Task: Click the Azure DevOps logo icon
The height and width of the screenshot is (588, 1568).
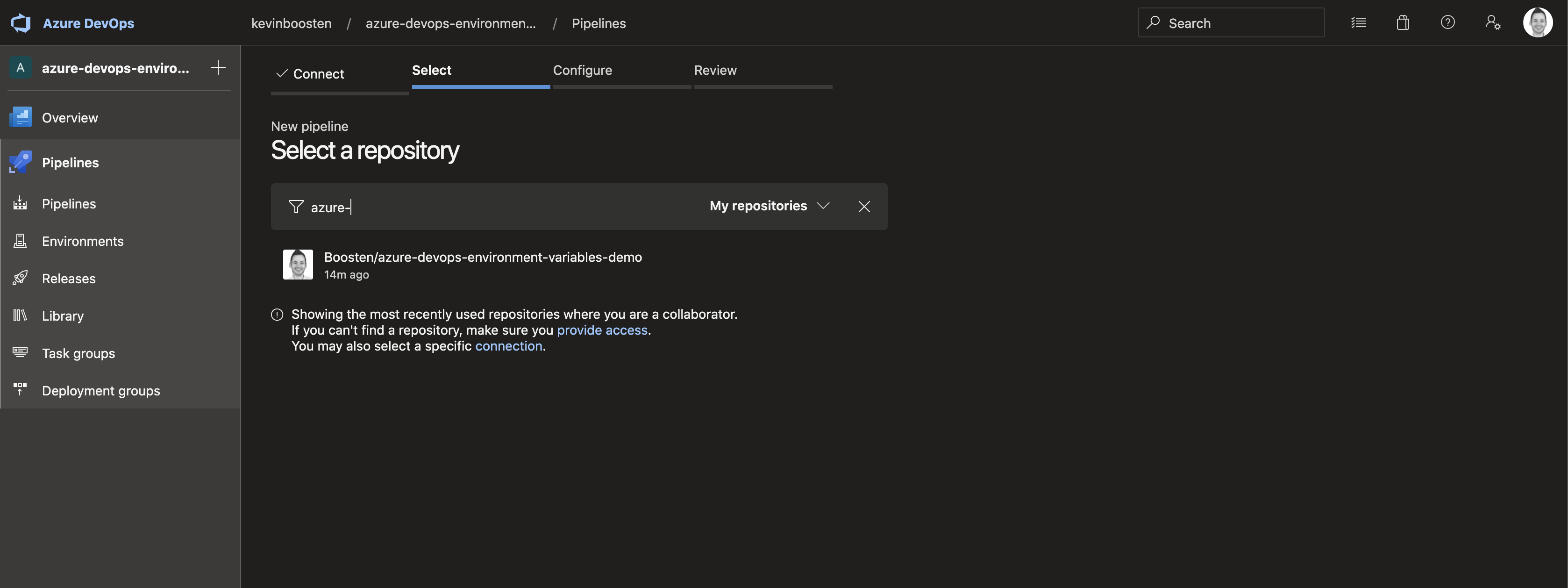Action: click(x=21, y=23)
